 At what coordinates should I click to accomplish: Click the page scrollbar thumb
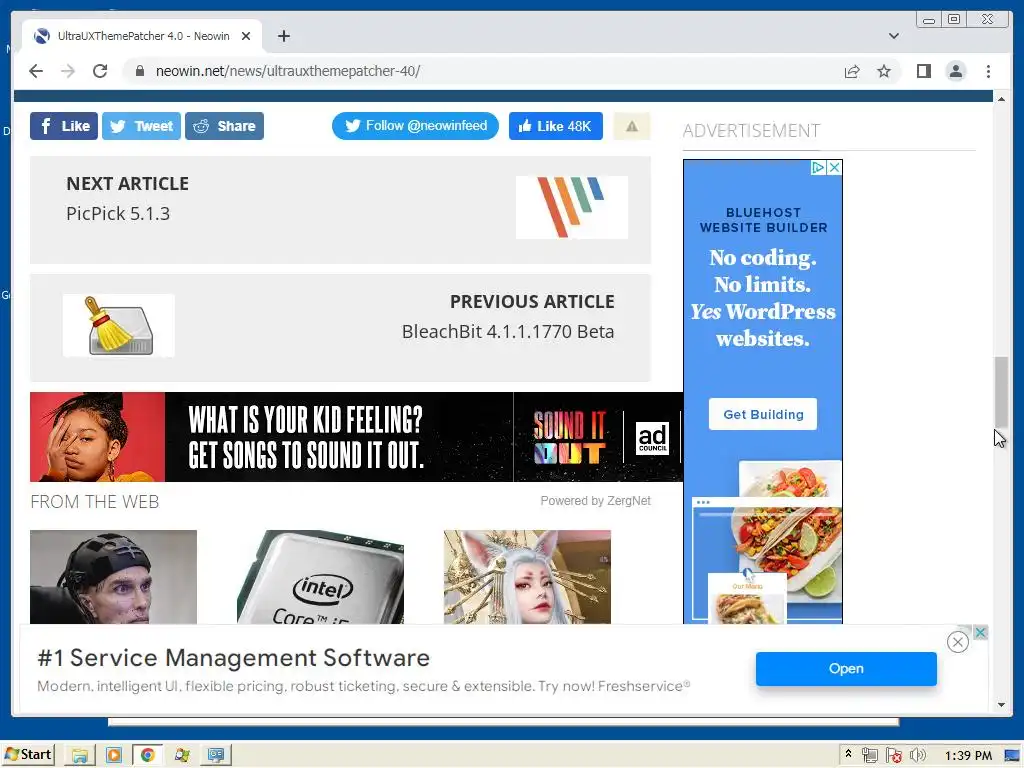(x=1001, y=392)
